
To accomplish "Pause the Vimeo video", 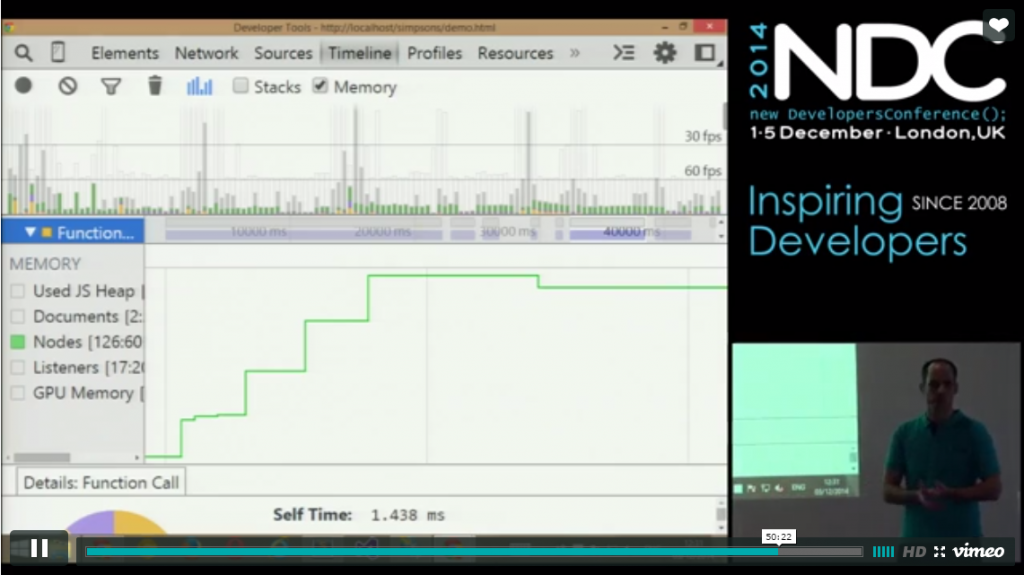I will (39, 548).
